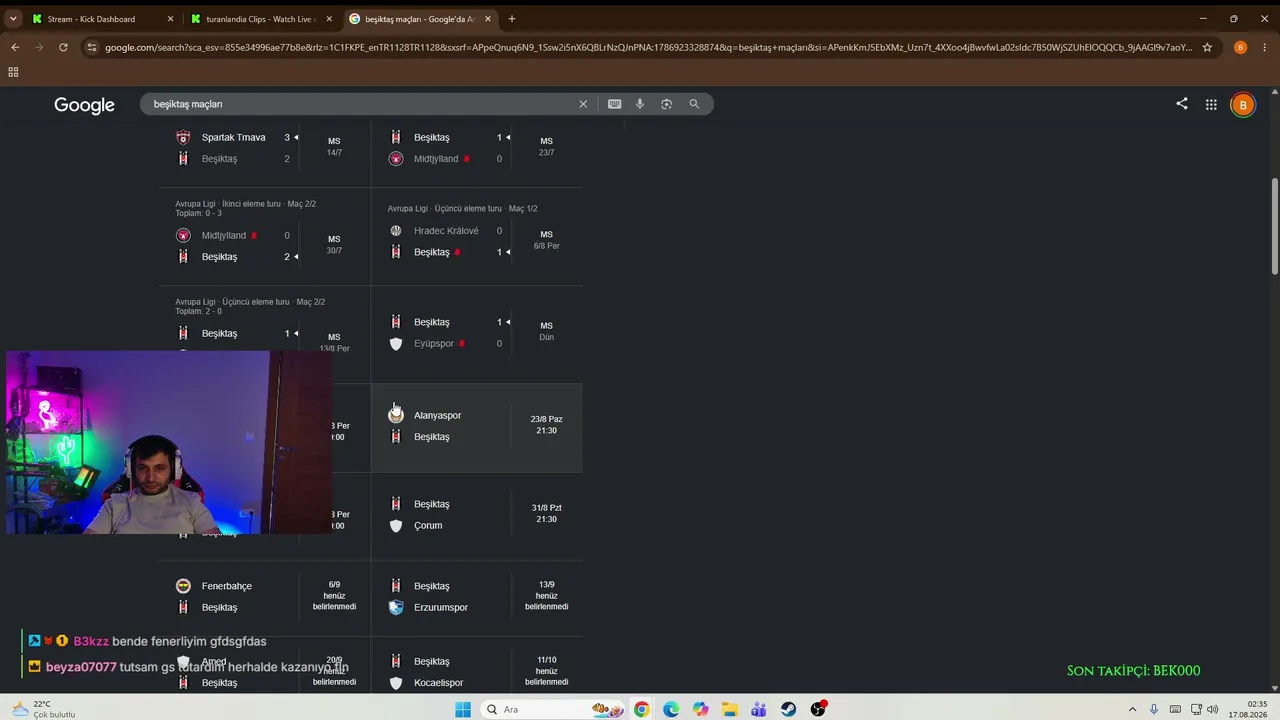Viewport: 1280px width, 720px height.
Task: Click the 'Avrupa Ligi · Üçüncü eleme turu · Maç 1/2' label
Action: coord(463,209)
